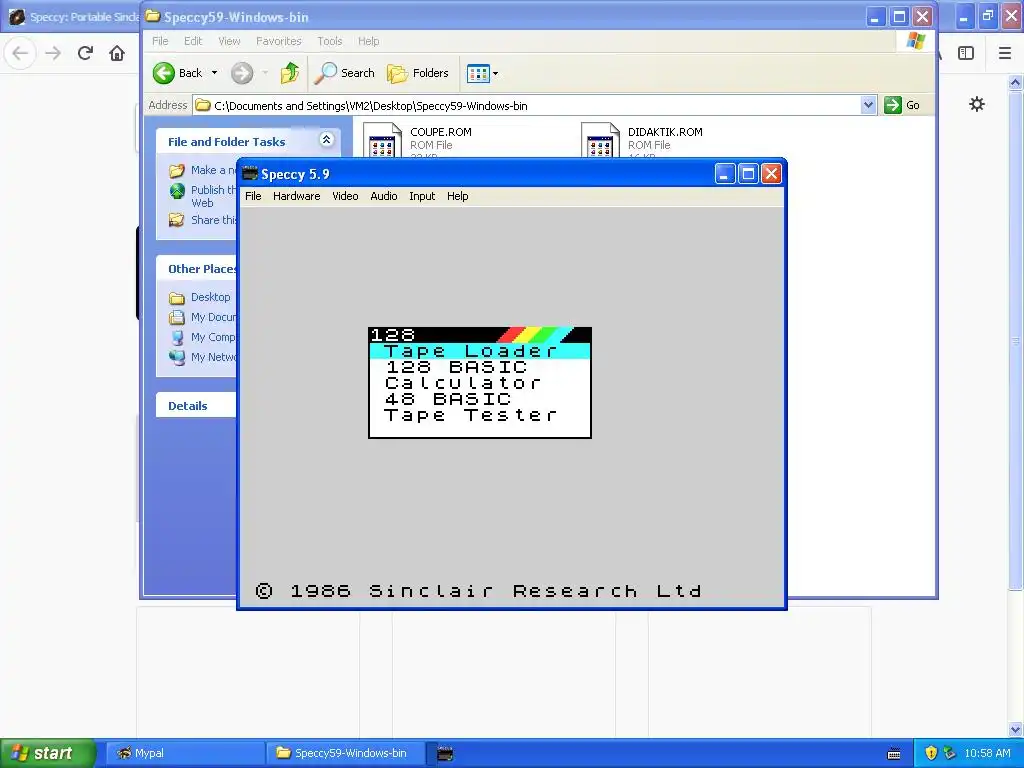The image size is (1024, 768).
Task: Open the File menu in Speccy 5.9
Action: tap(253, 196)
